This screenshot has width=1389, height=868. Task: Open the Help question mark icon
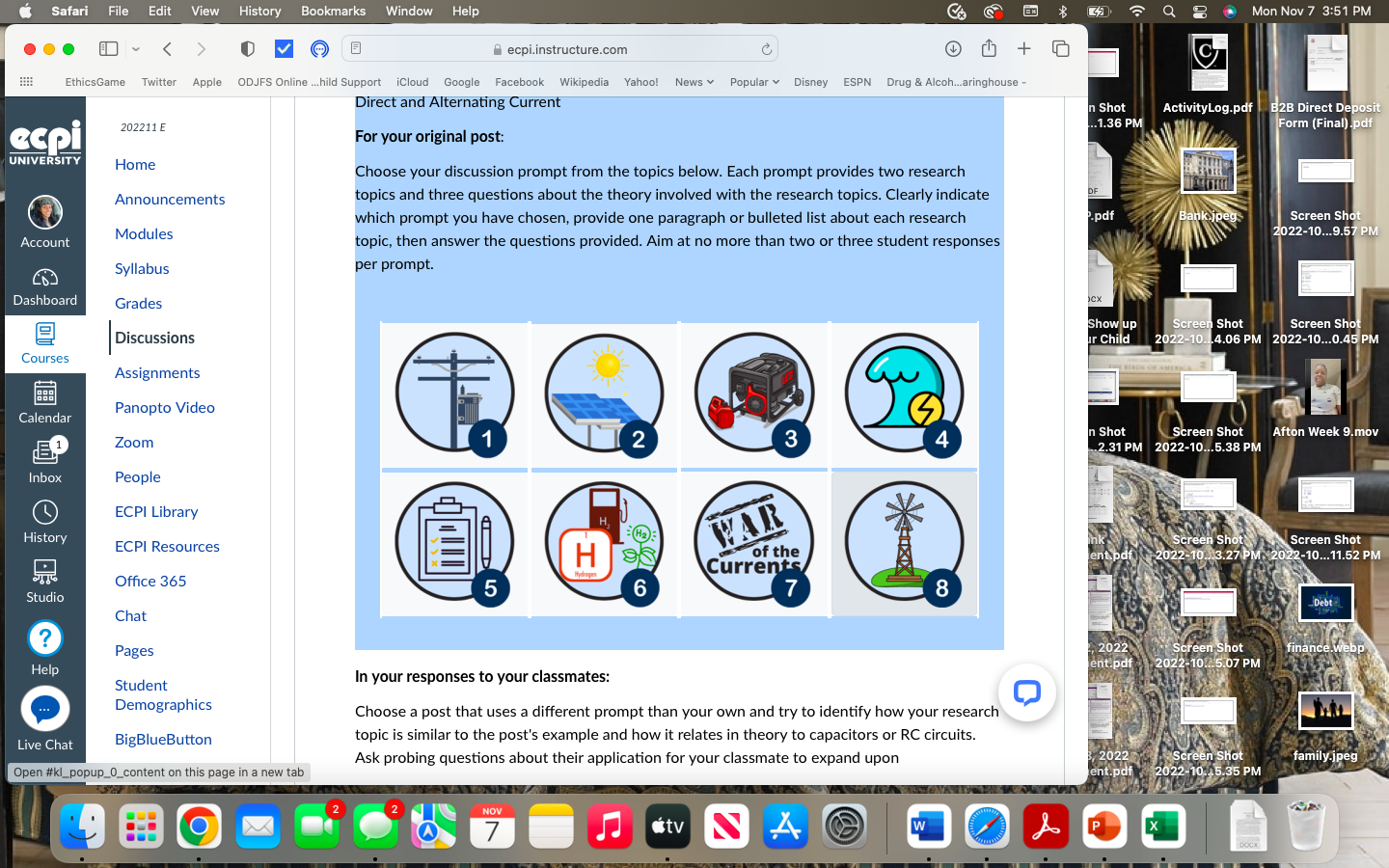[x=44, y=648]
